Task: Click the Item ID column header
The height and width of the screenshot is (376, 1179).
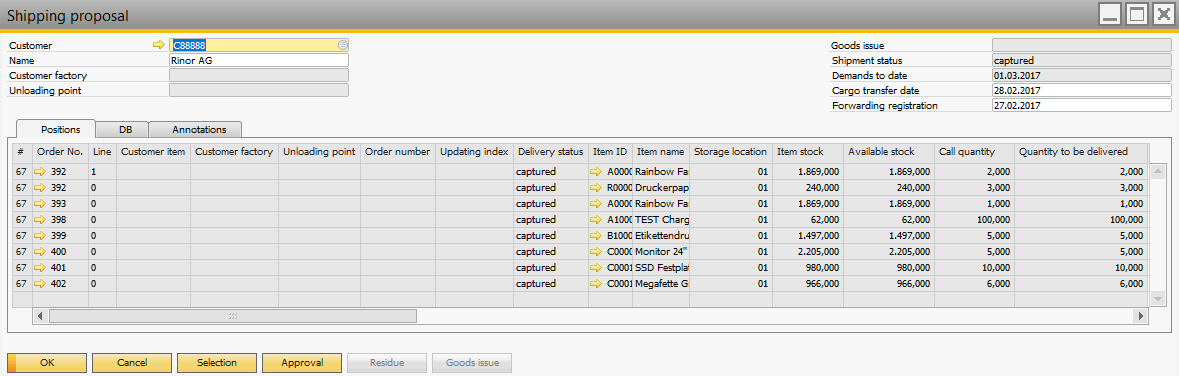Action: pos(610,152)
